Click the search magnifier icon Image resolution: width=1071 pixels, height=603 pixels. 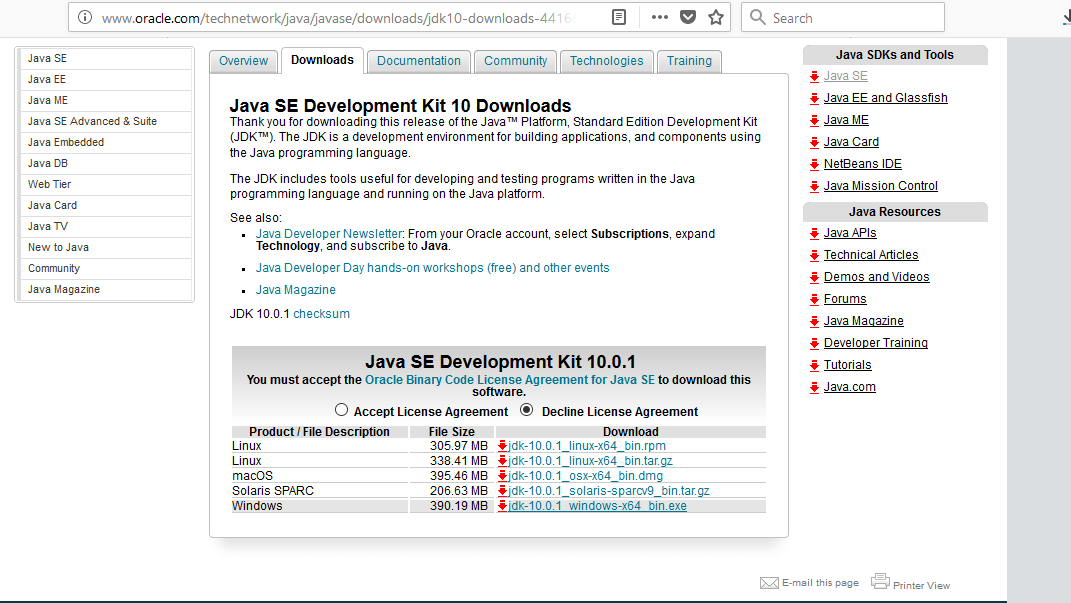(757, 17)
